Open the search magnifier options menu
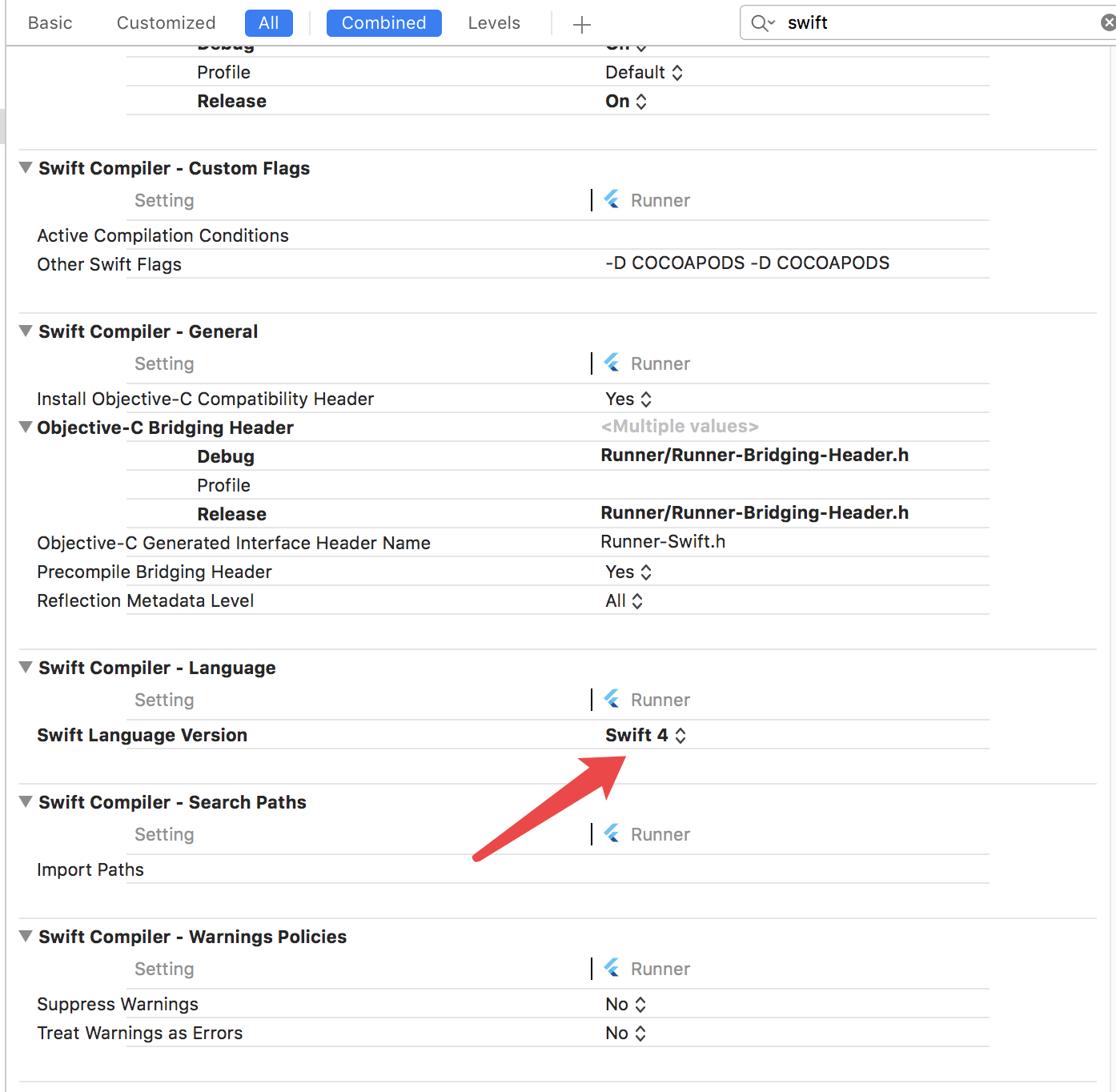This screenshot has height=1092, width=1116. click(x=763, y=23)
